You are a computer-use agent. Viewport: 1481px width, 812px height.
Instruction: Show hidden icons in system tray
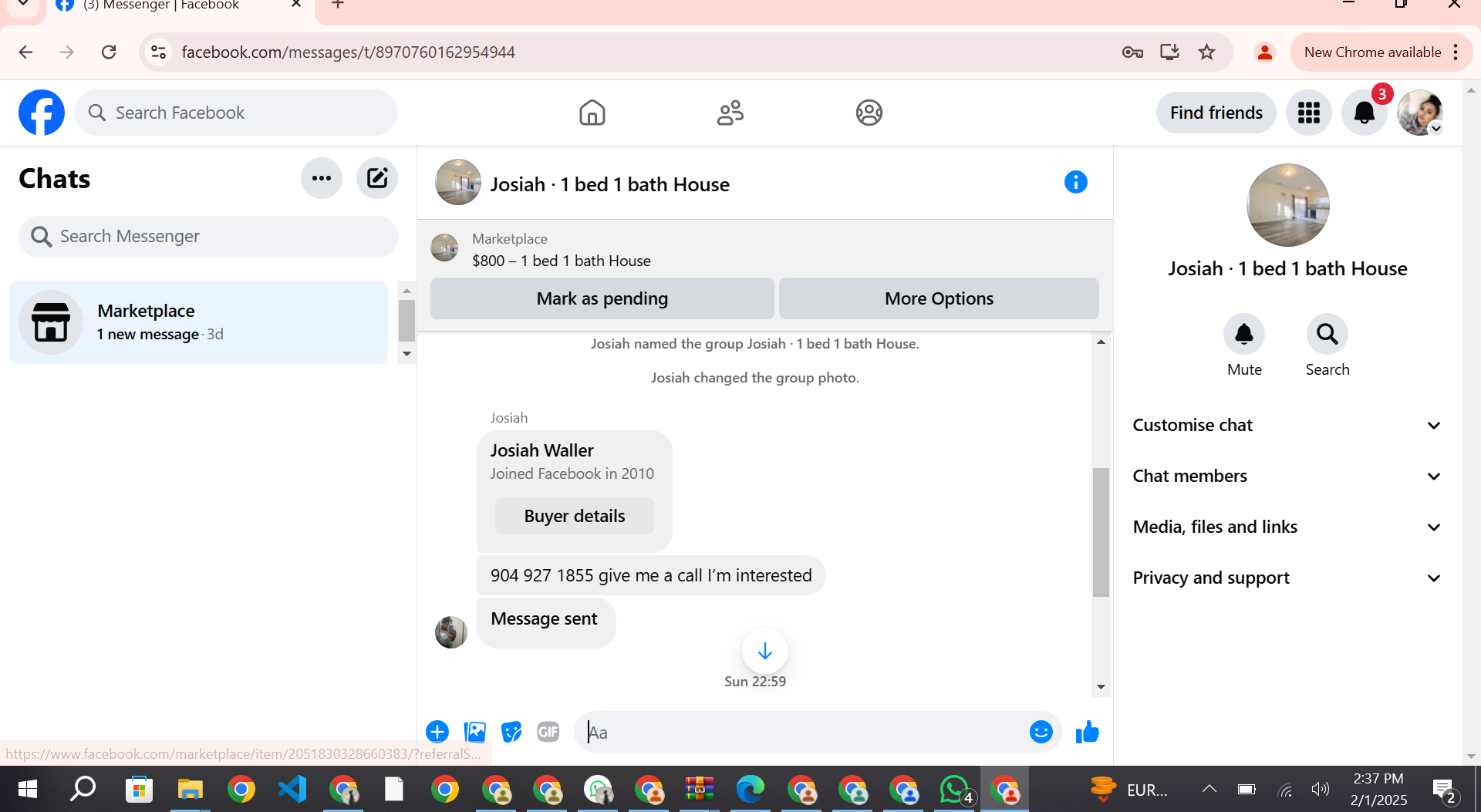tap(1209, 789)
